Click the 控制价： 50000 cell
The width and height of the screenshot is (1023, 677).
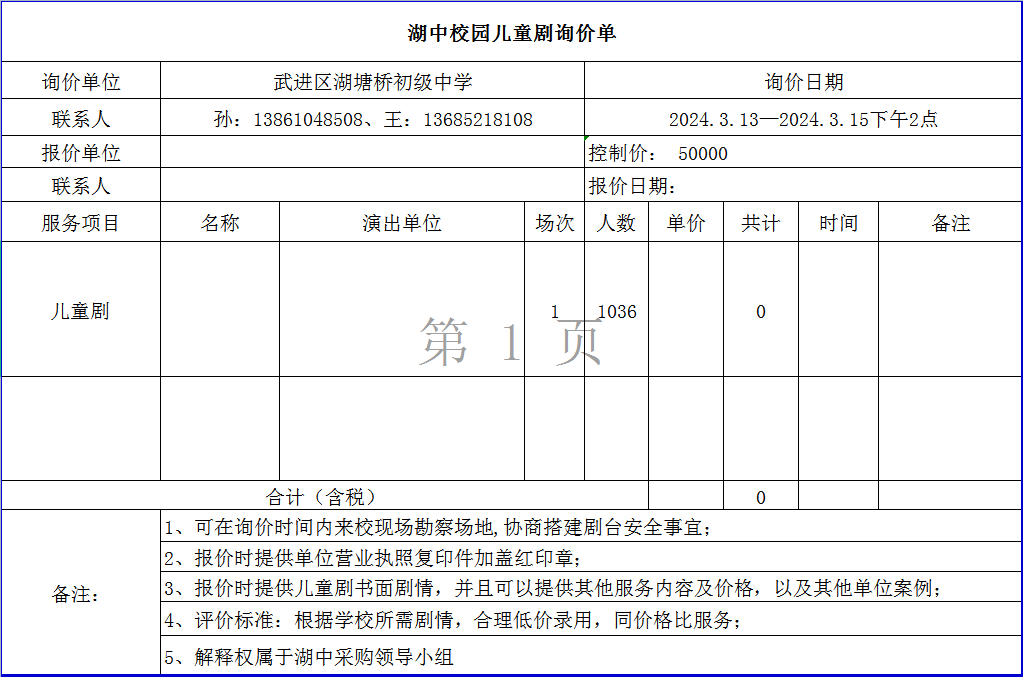(x=803, y=152)
